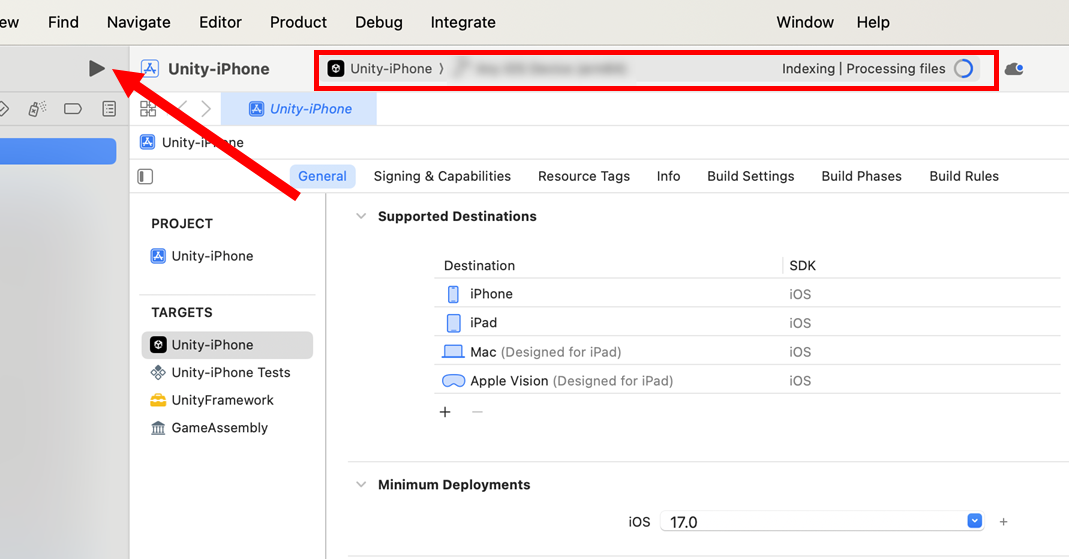The width and height of the screenshot is (1069, 559).
Task: Select the Mac (Designed for iPad) row
Action: (x=747, y=352)
